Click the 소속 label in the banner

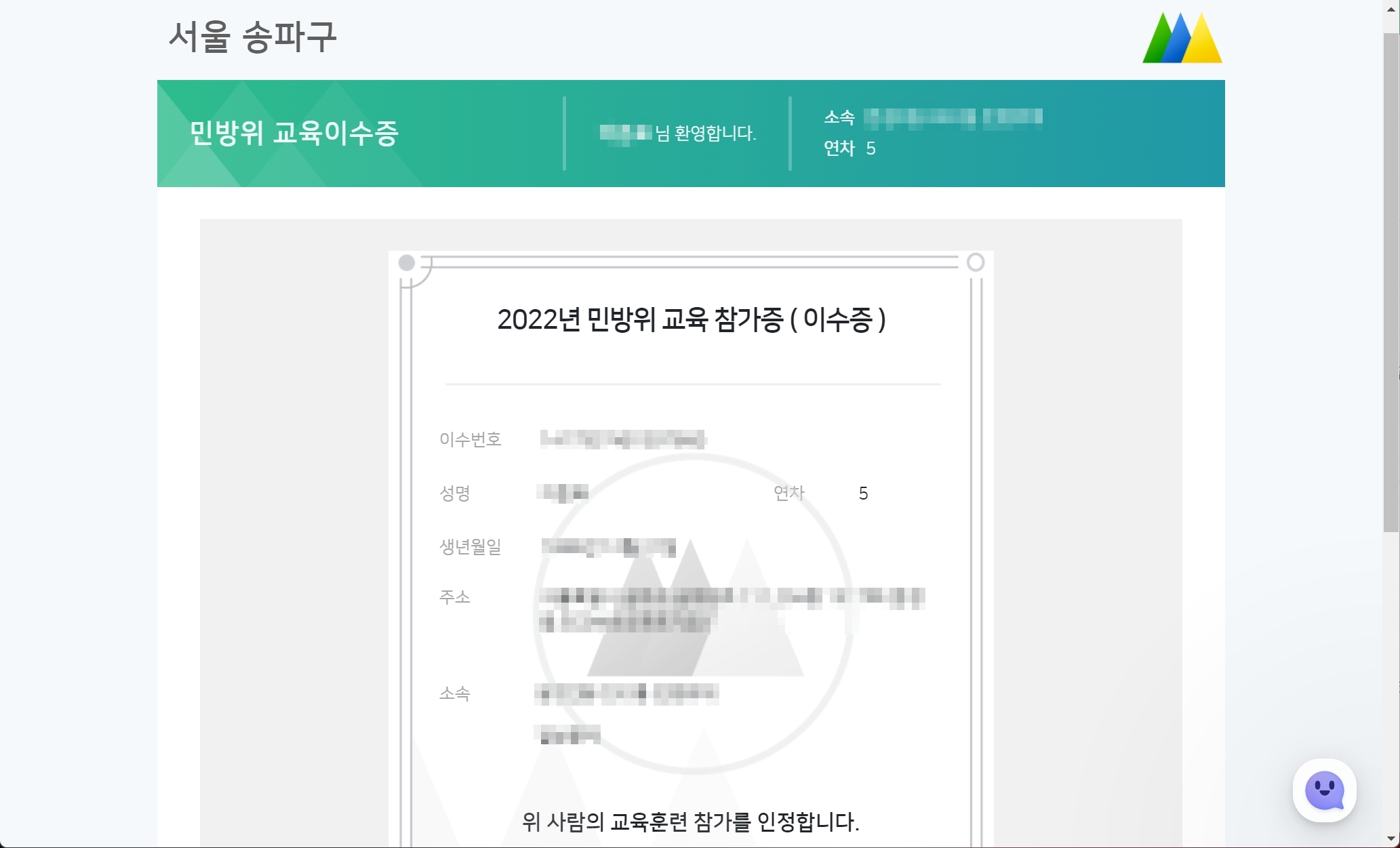point(839,117)
